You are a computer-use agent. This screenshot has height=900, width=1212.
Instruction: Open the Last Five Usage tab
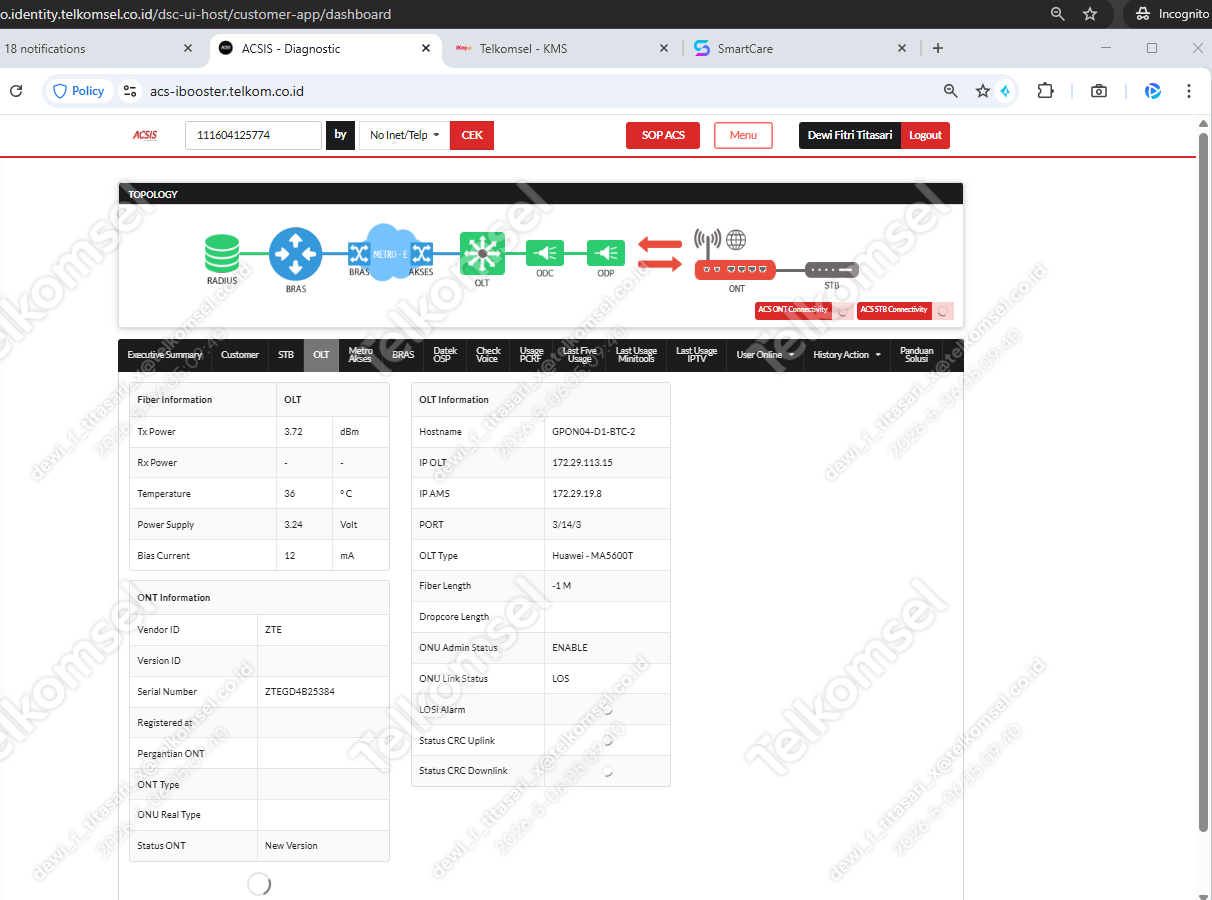579,355
